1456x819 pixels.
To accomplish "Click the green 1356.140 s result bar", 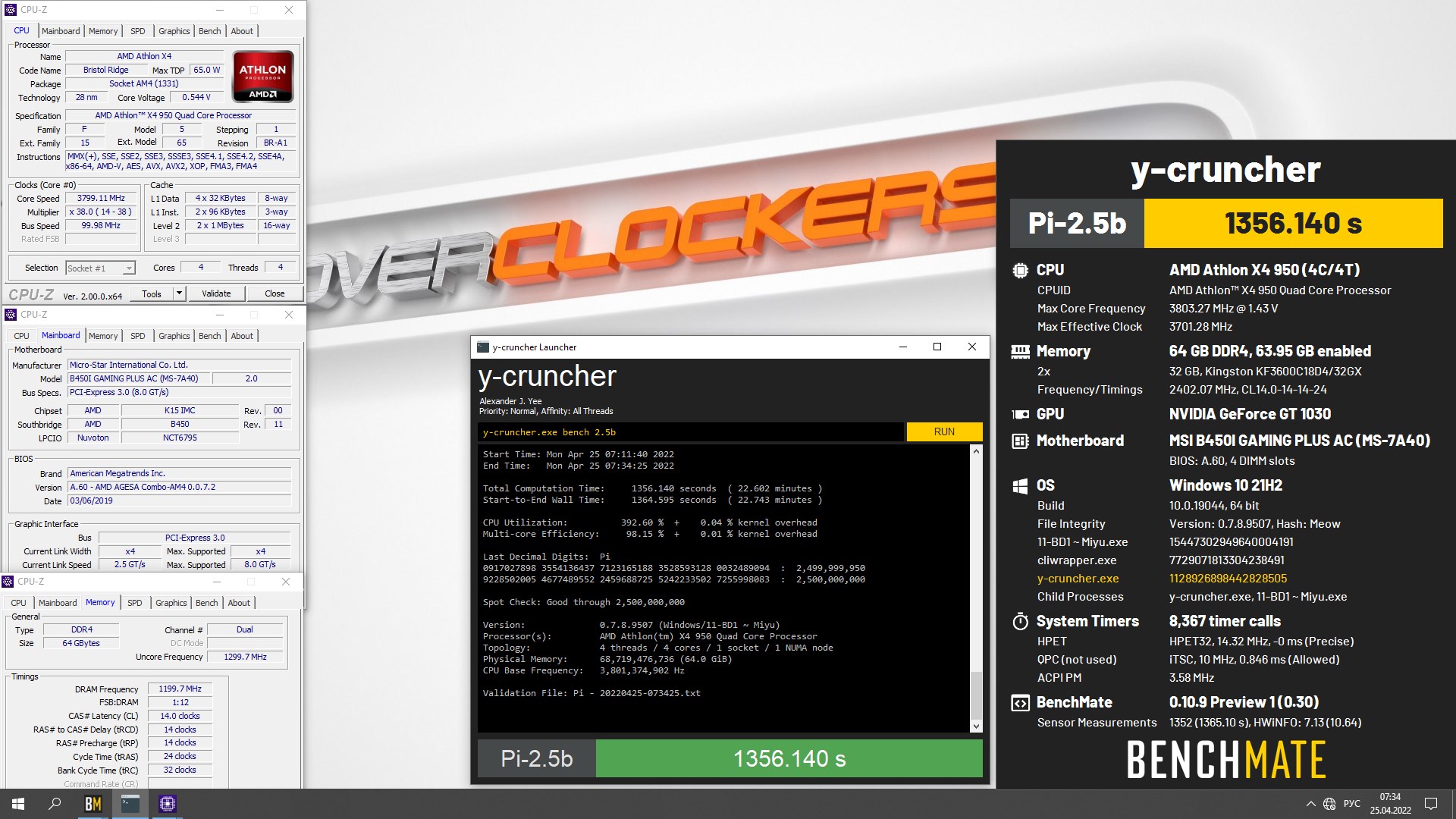I will (789, 759).
